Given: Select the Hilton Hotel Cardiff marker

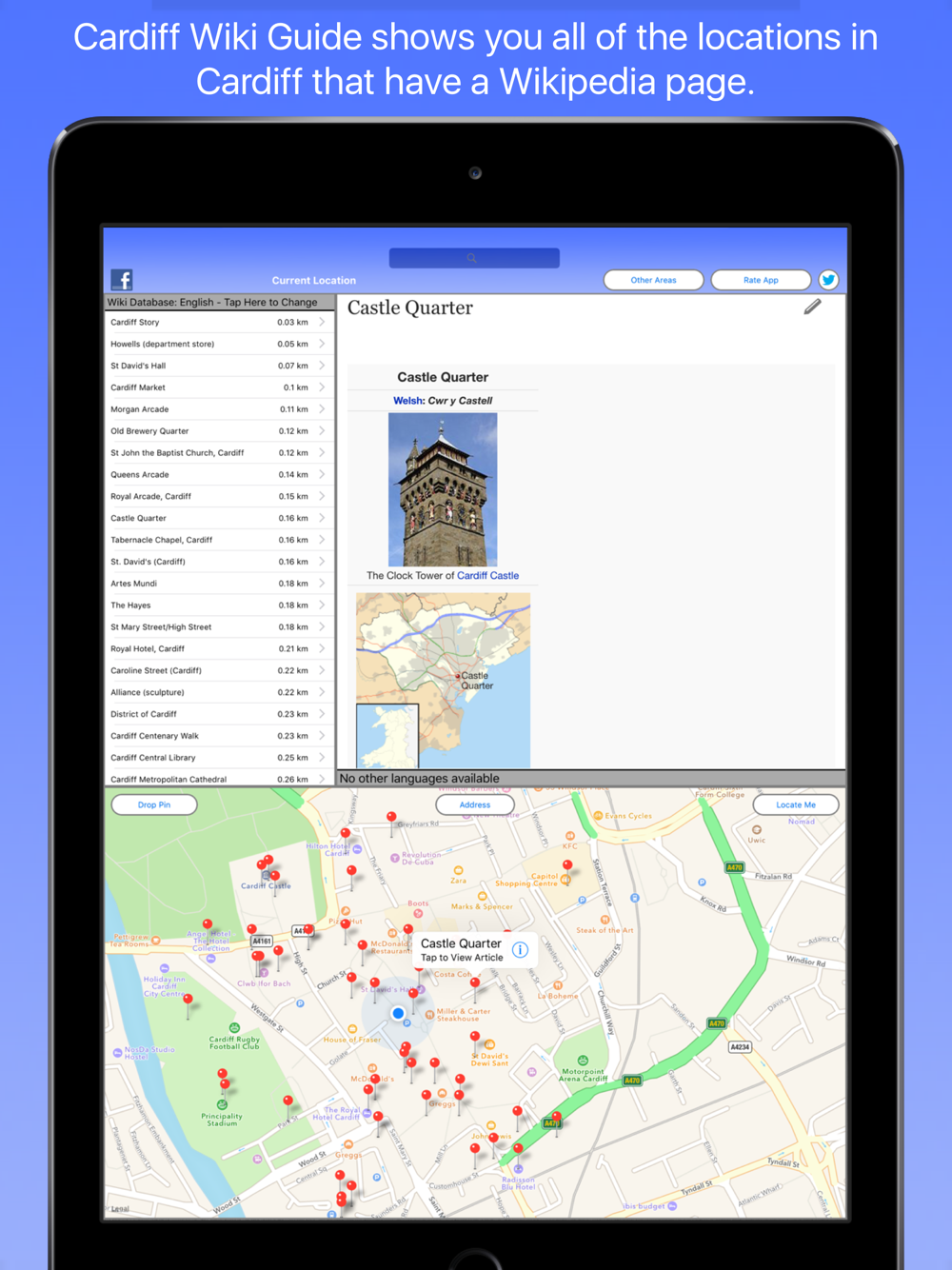Looking at the screenshot, I should point(357,849).
